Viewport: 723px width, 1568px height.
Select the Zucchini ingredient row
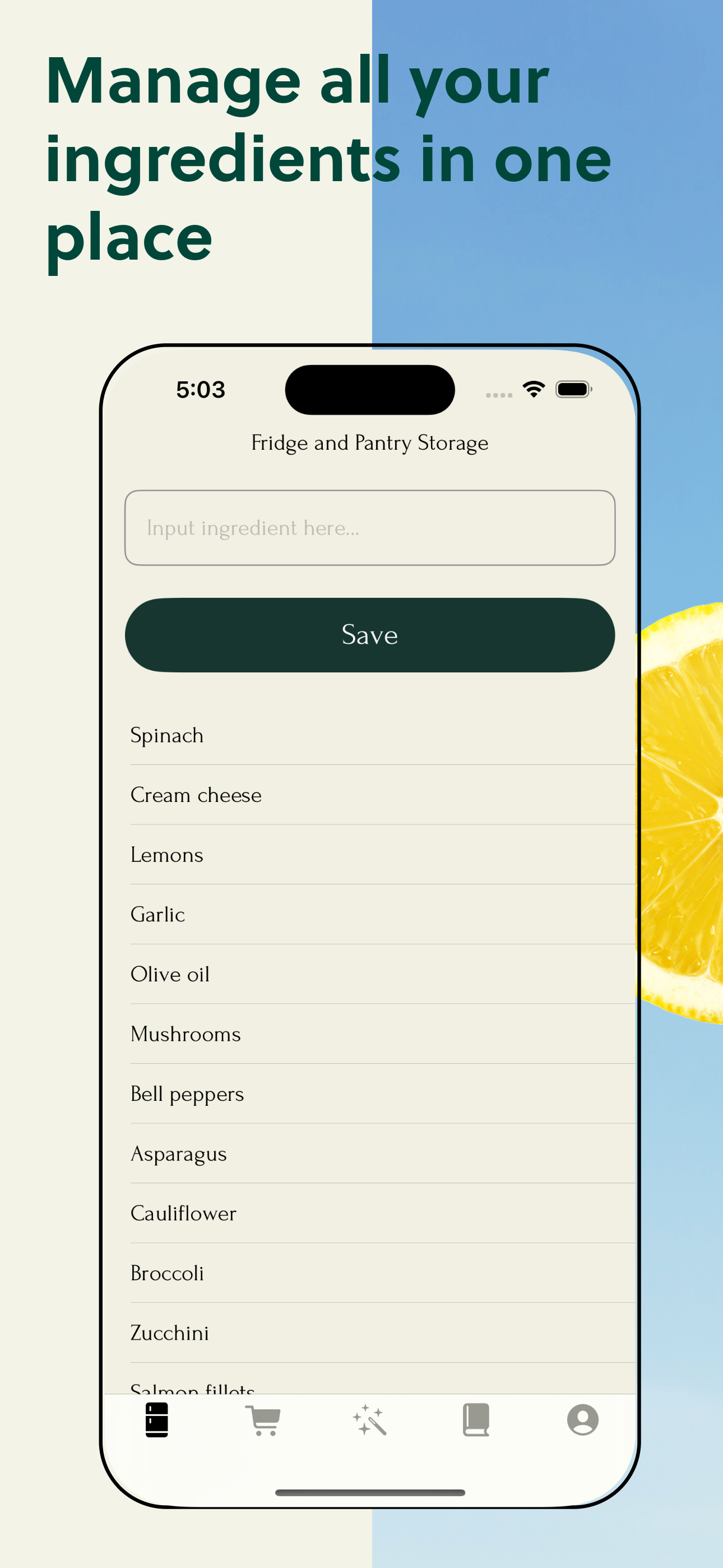[383, 1333]
